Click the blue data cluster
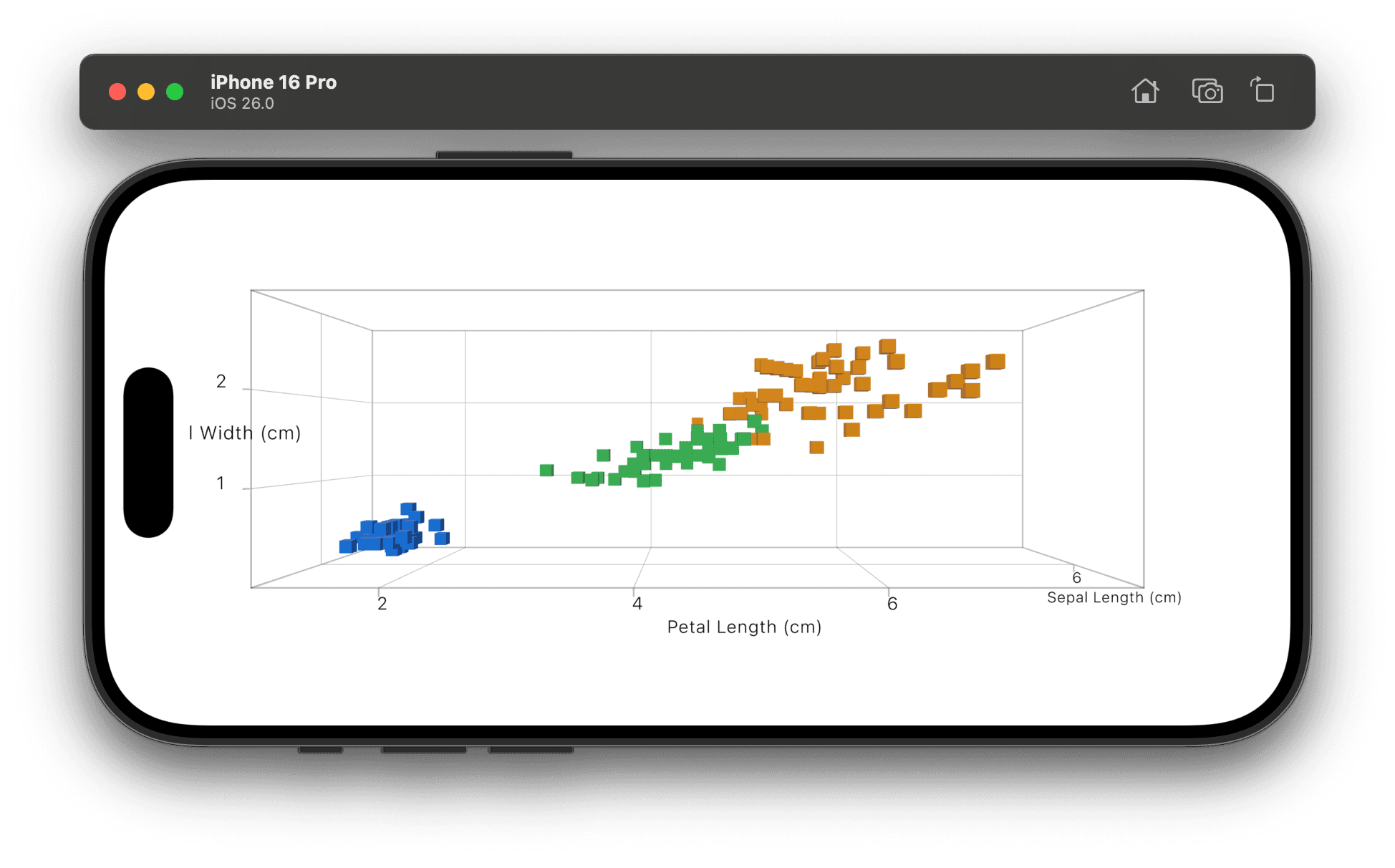1395x868 pixels. [394, 531]
